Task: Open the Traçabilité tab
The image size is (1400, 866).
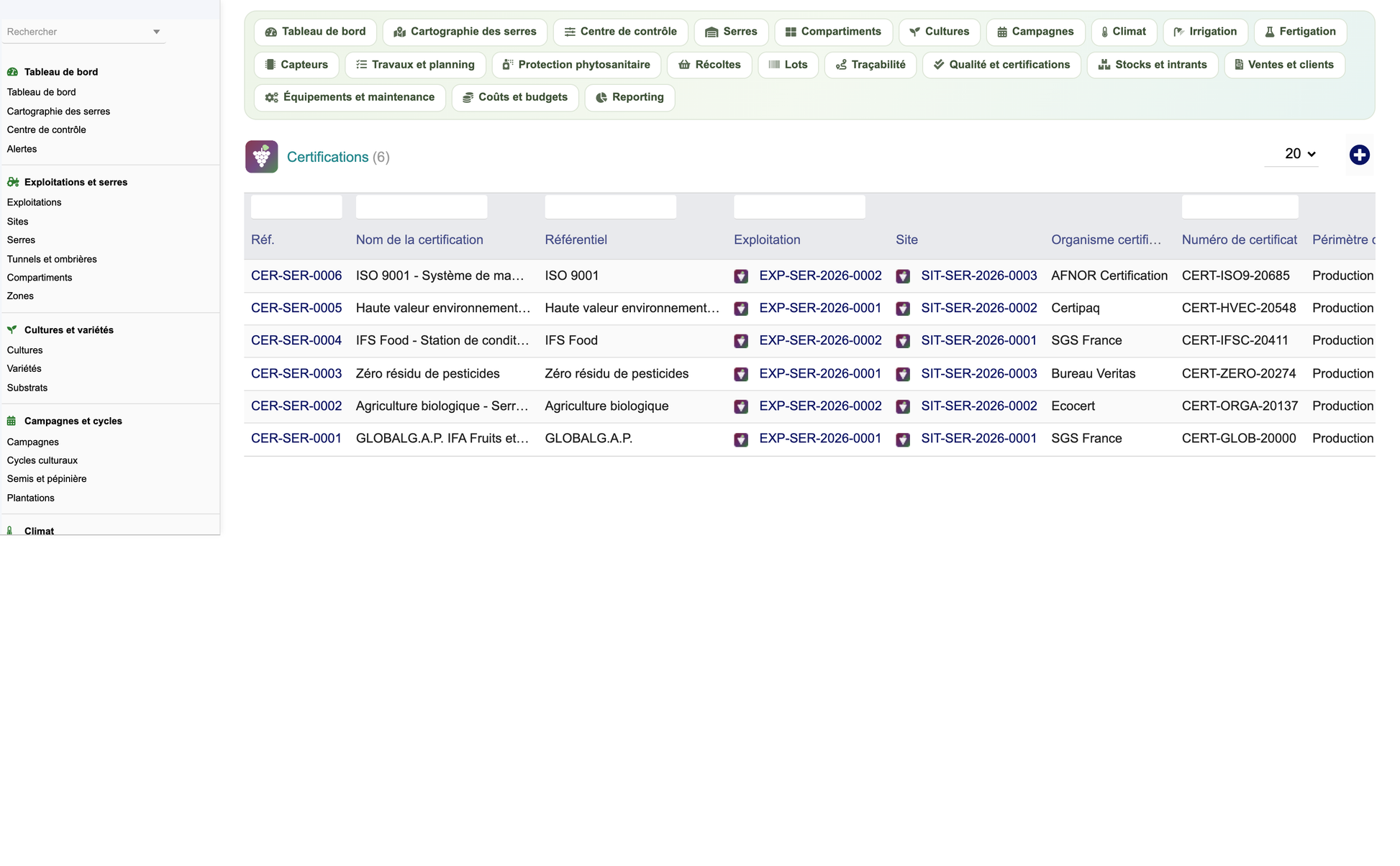Action: (x=871, y=65)
